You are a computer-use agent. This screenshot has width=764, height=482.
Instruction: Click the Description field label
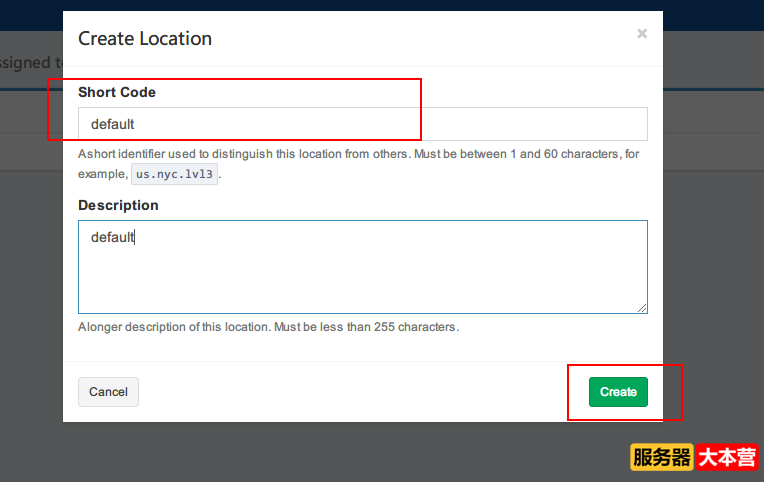pos(118,205)
